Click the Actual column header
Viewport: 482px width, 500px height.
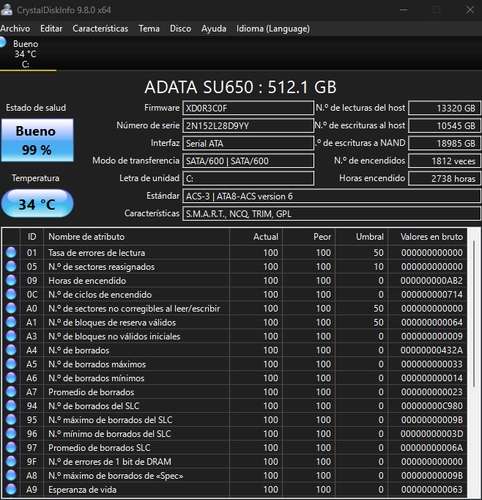(256, 237)
